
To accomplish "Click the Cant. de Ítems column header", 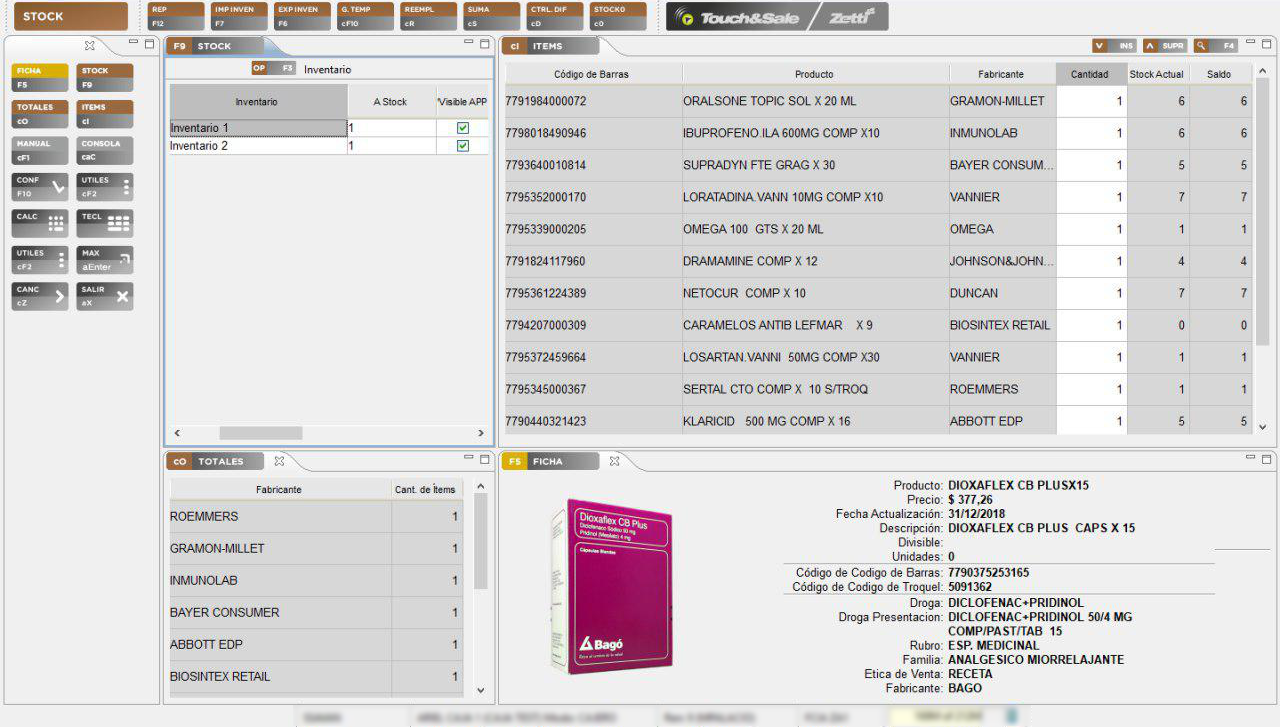I will point(426,490).
